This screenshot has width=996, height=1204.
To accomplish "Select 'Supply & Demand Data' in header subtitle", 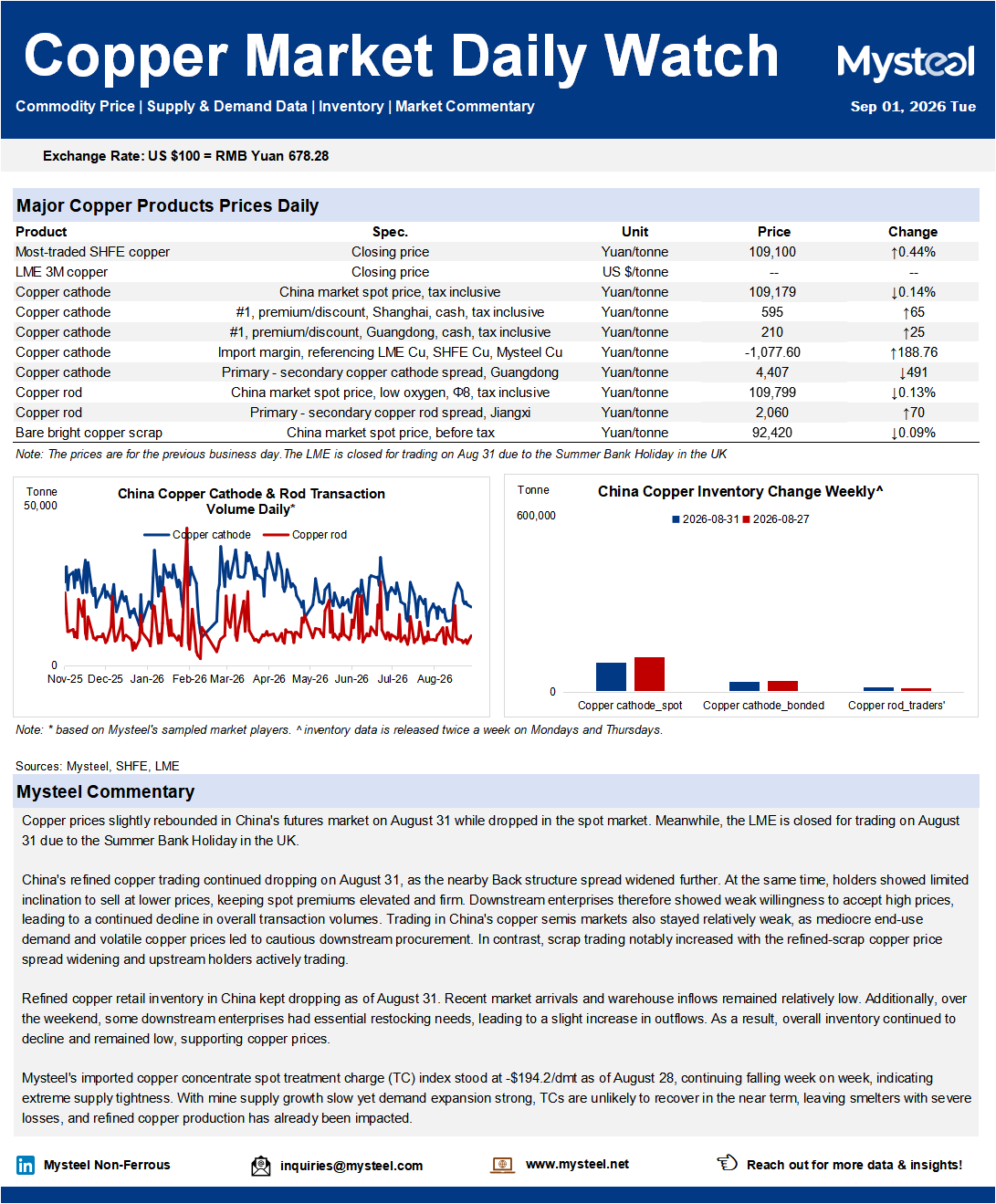I will (226, 106).
